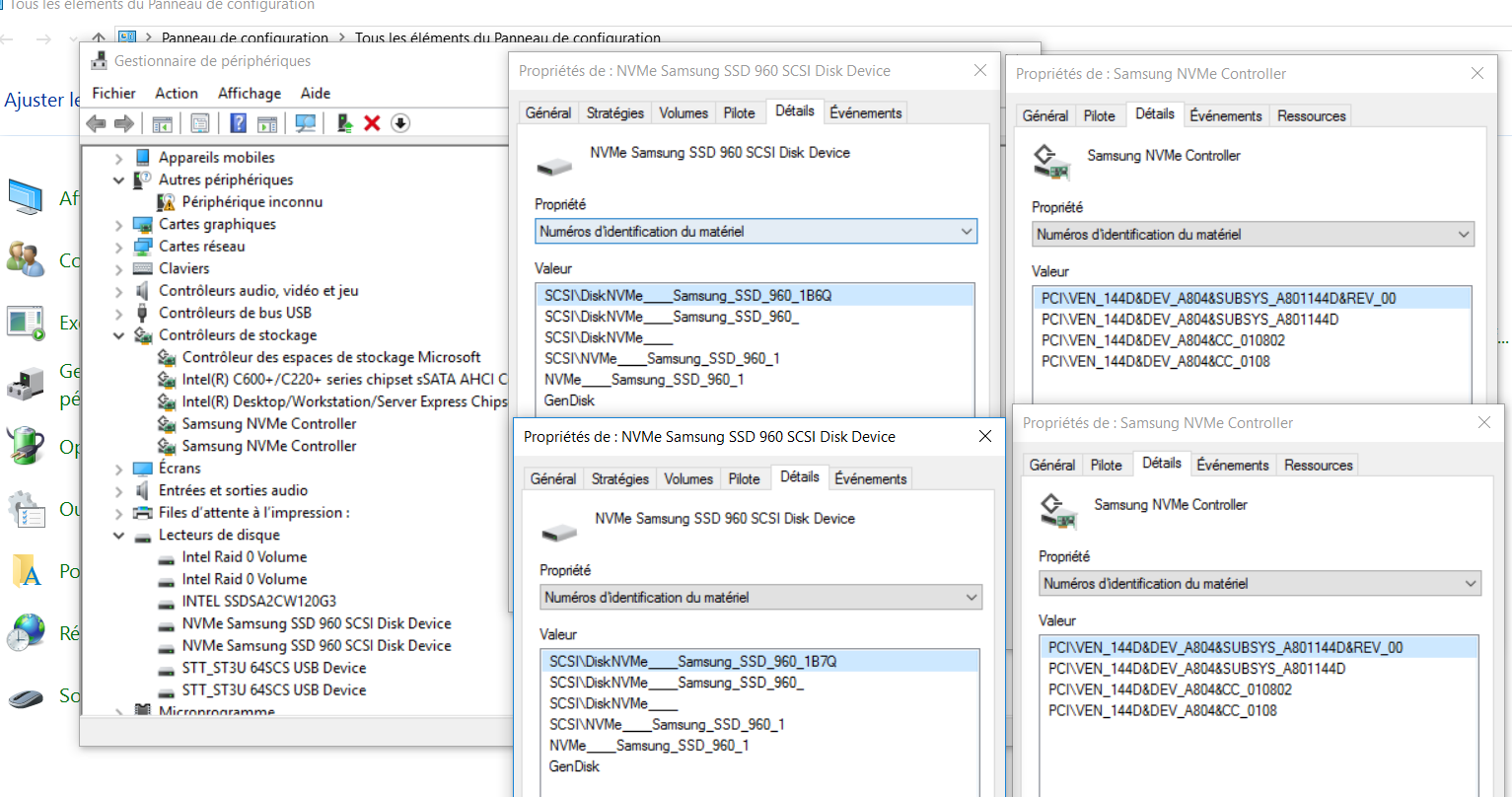Select value SCSI\DiskNVMe____Samsung_SSD_960_1B7Q

pyautogui.click(x=762, y=662)
